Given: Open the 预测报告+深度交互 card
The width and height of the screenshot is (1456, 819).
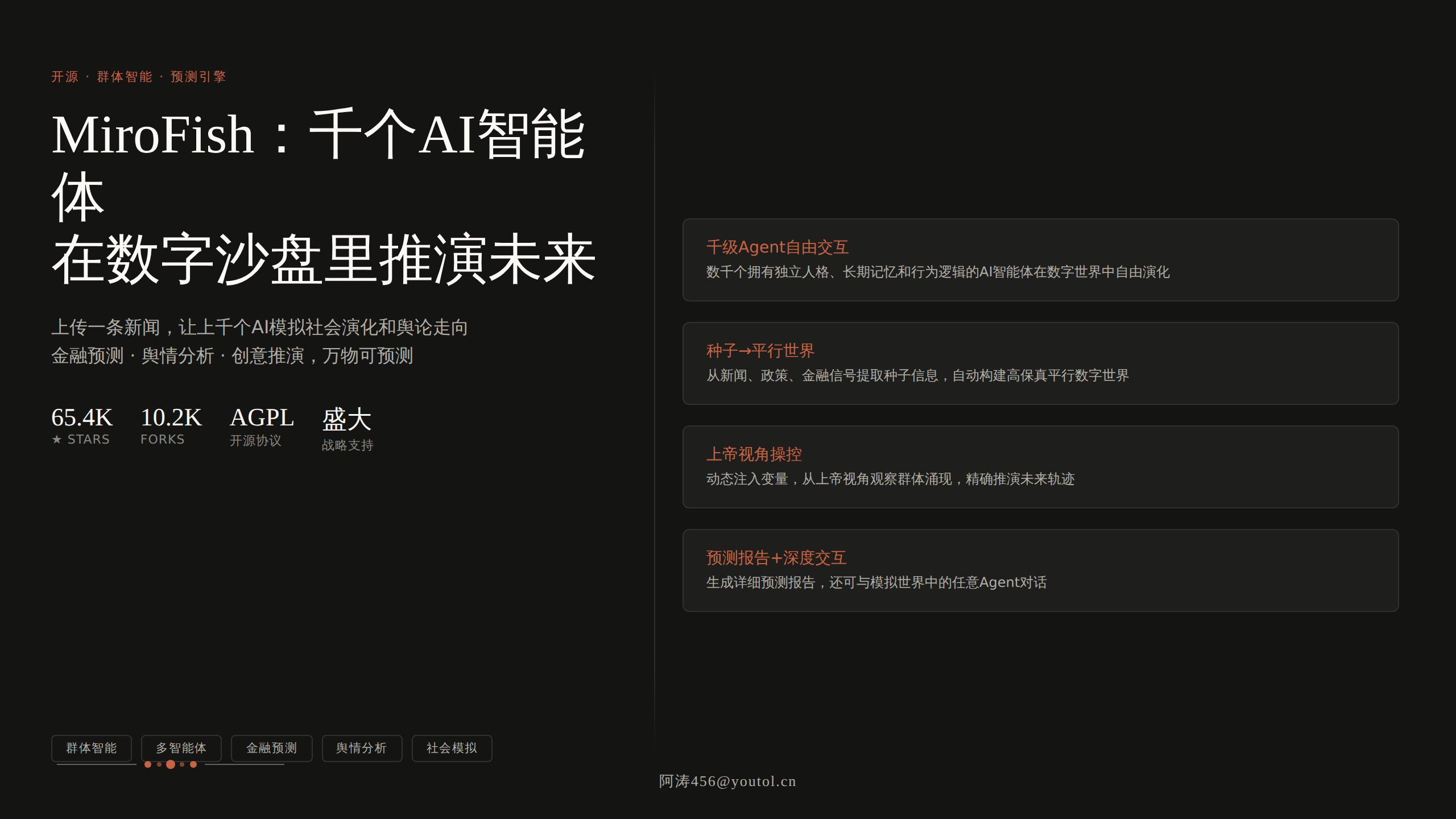Looking at the screenshot, I should (1040, 570).
